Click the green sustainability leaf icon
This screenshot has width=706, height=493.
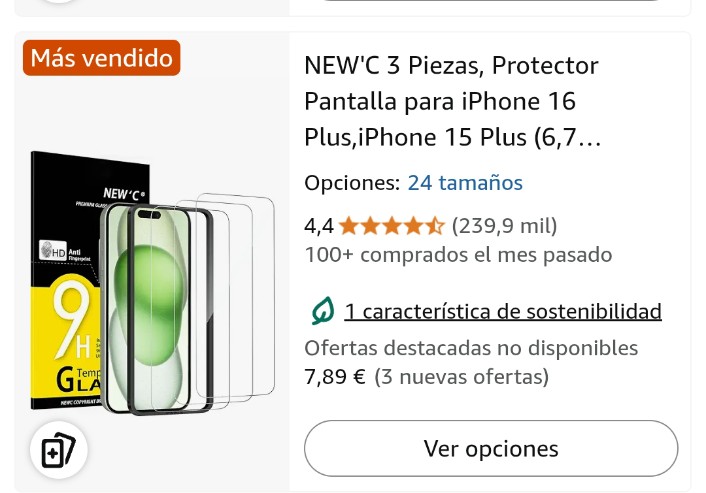pos(323,311)
